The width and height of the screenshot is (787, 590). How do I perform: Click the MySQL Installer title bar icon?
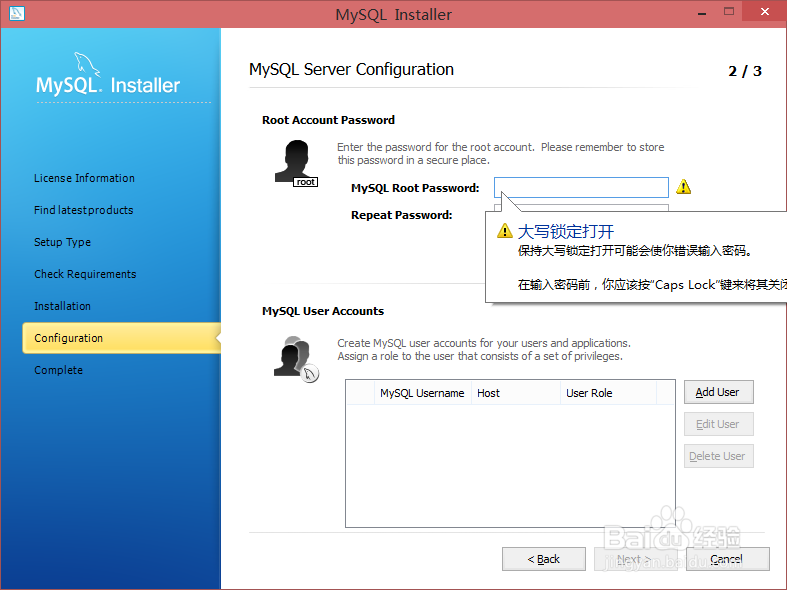click(x=17, y=13)
